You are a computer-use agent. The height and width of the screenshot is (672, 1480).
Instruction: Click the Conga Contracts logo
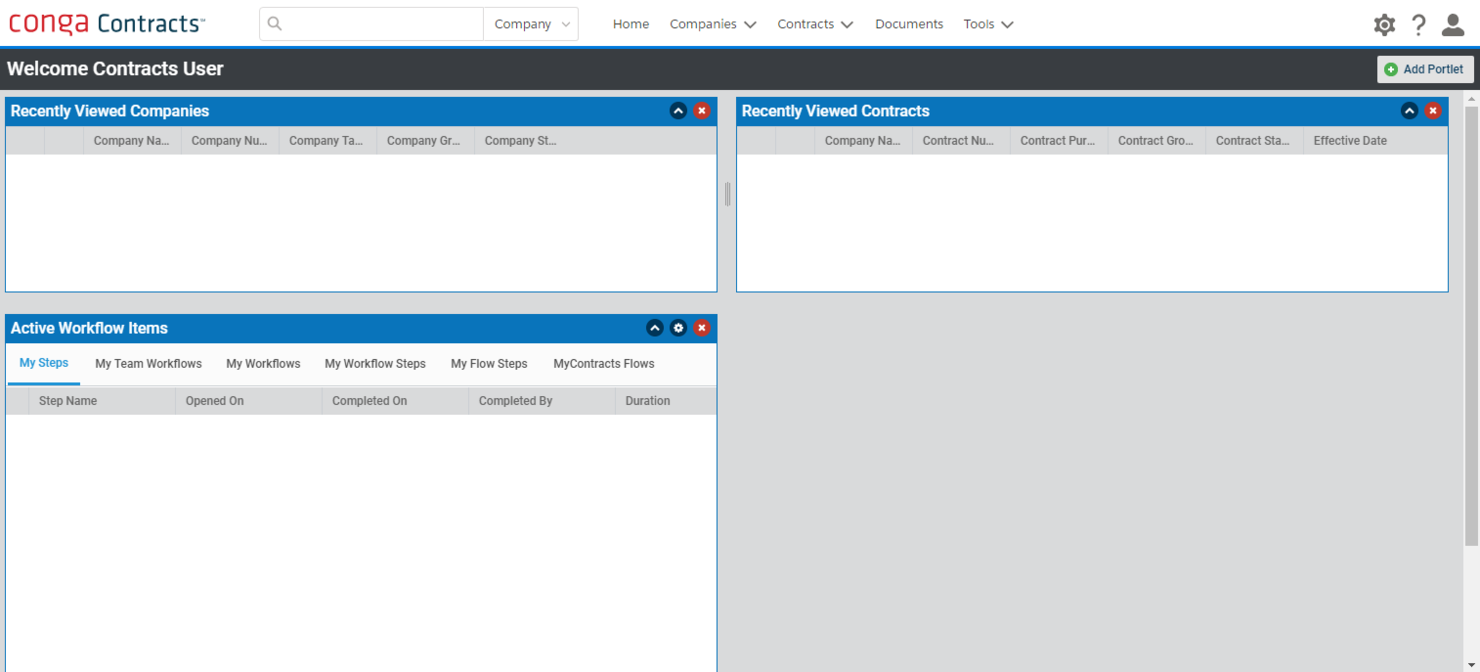pyautogui.click(x=106, y=22)
